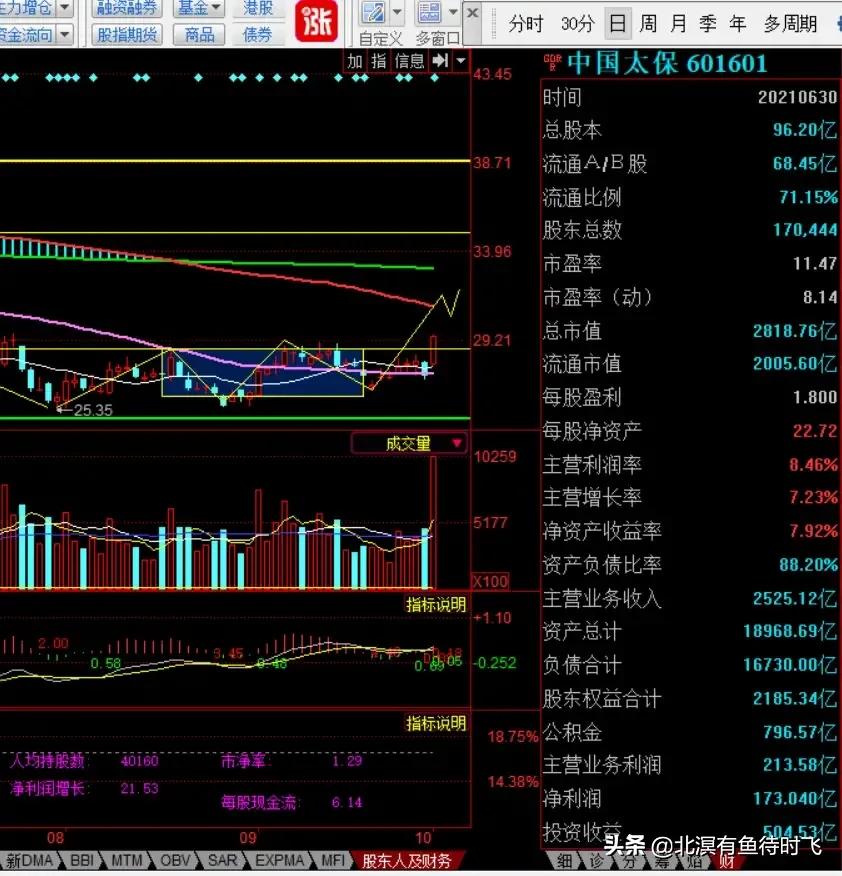Click the 每股现金流 value 6.14
Screen dimensions: 842x876
point(346,803)
